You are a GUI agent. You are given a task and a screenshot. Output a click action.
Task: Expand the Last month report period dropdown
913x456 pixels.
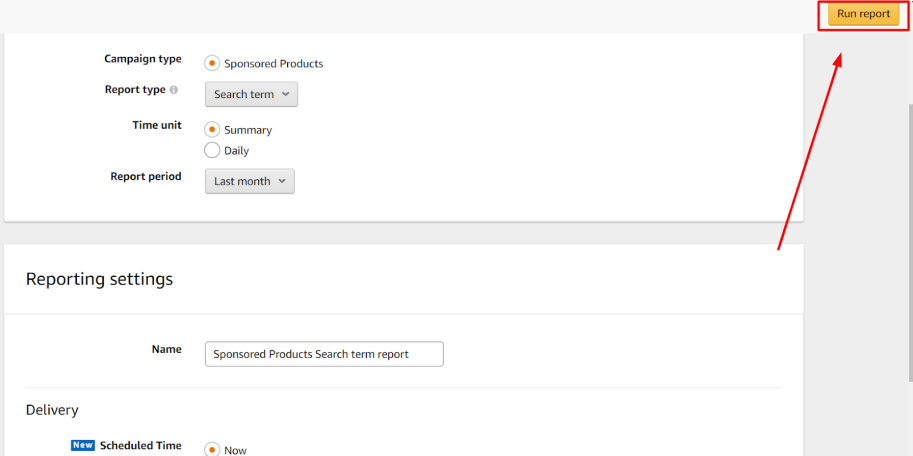250,181
